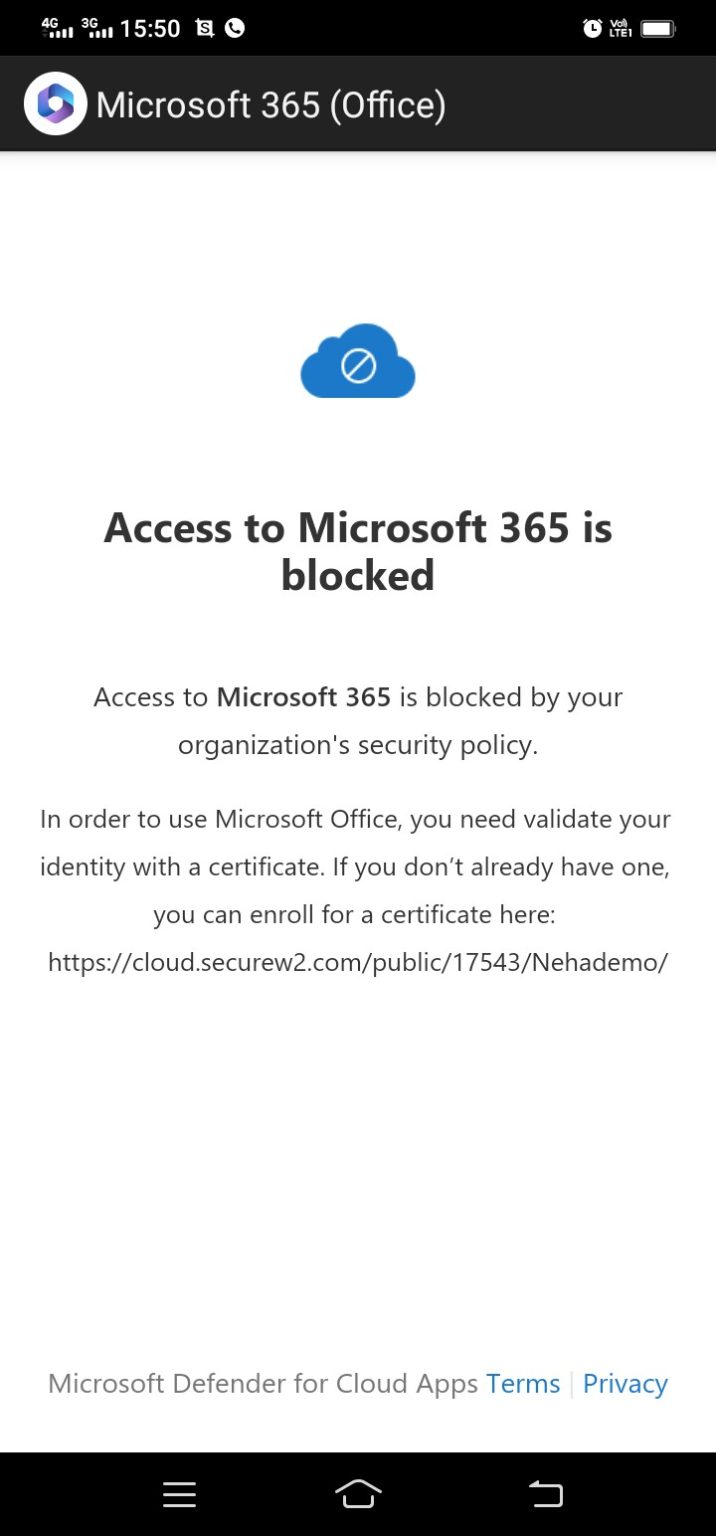Tap the Microsoft 365 app logo icon
The image size is (716, 1536).
tap(55, 103)
